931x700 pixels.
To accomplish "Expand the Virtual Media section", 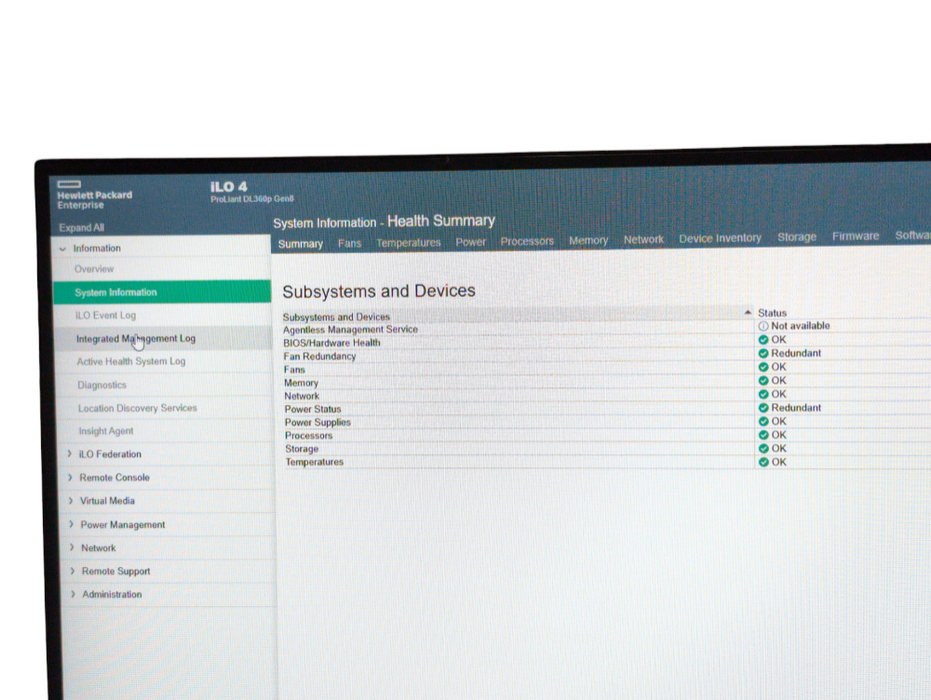I will (x=71, y=501).
